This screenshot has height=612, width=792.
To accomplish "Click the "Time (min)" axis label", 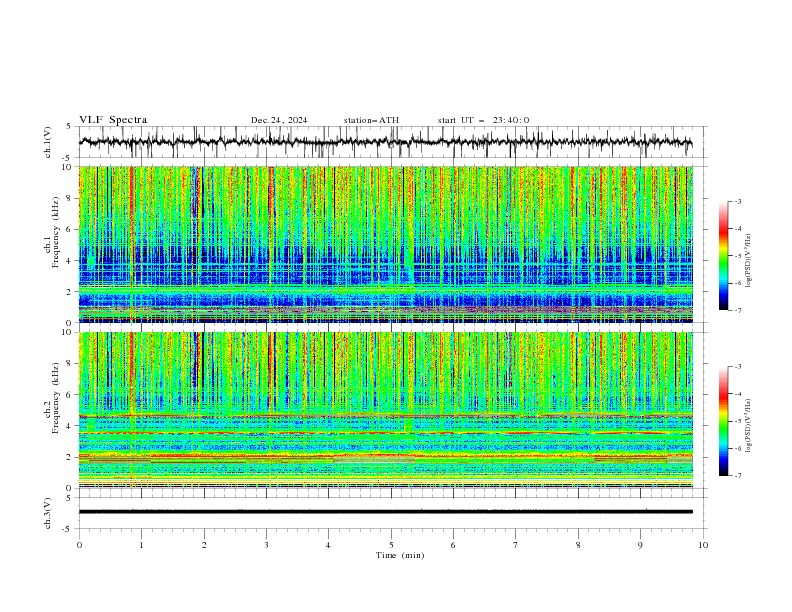I will point(400,555).
